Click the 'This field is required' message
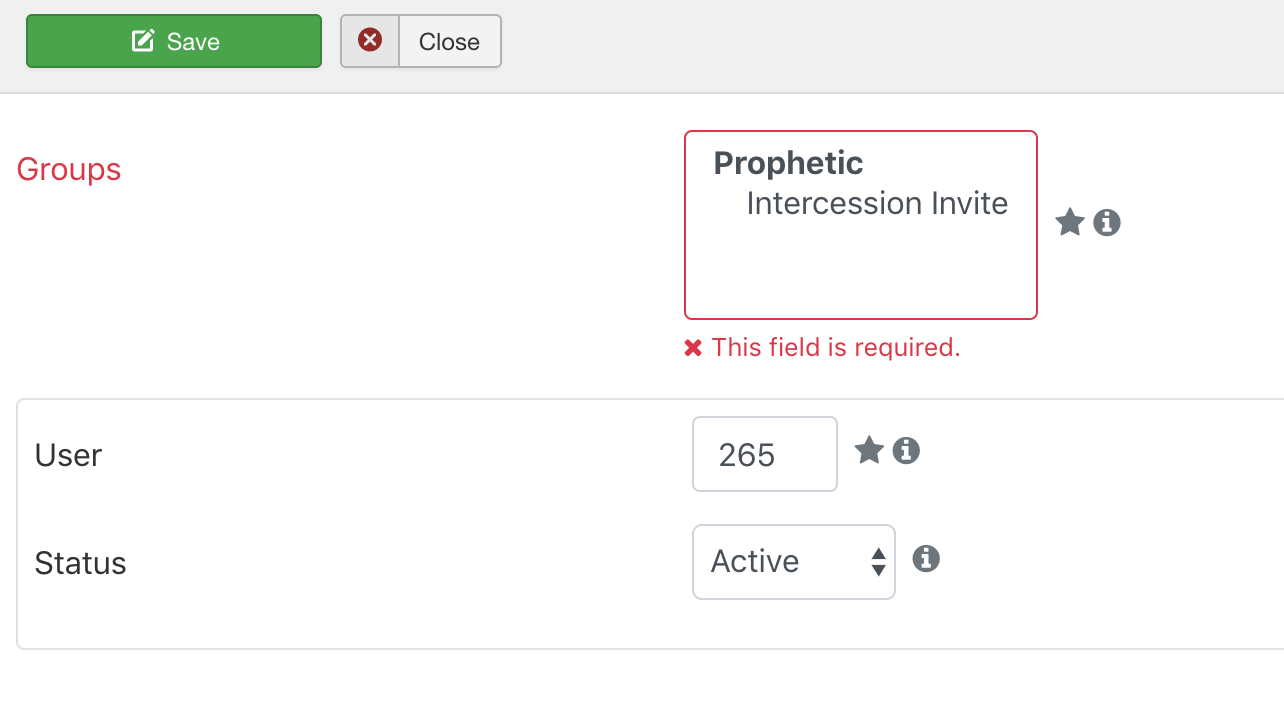This screenshot has height=724, width=1284. (836, 348)
